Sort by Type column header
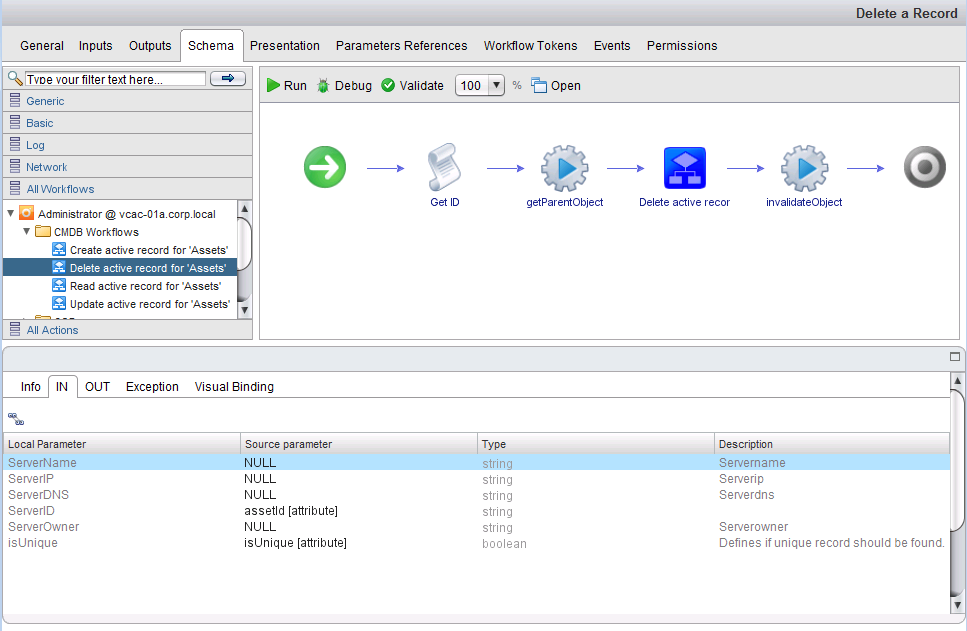 point(596,443)
